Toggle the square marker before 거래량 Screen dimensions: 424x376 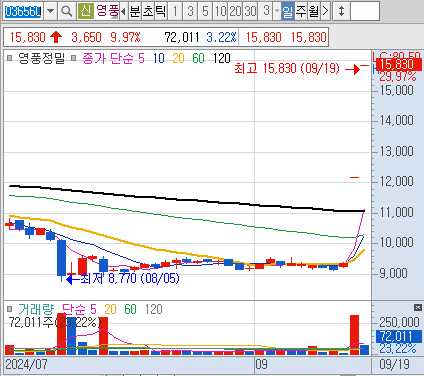[10, 309]
